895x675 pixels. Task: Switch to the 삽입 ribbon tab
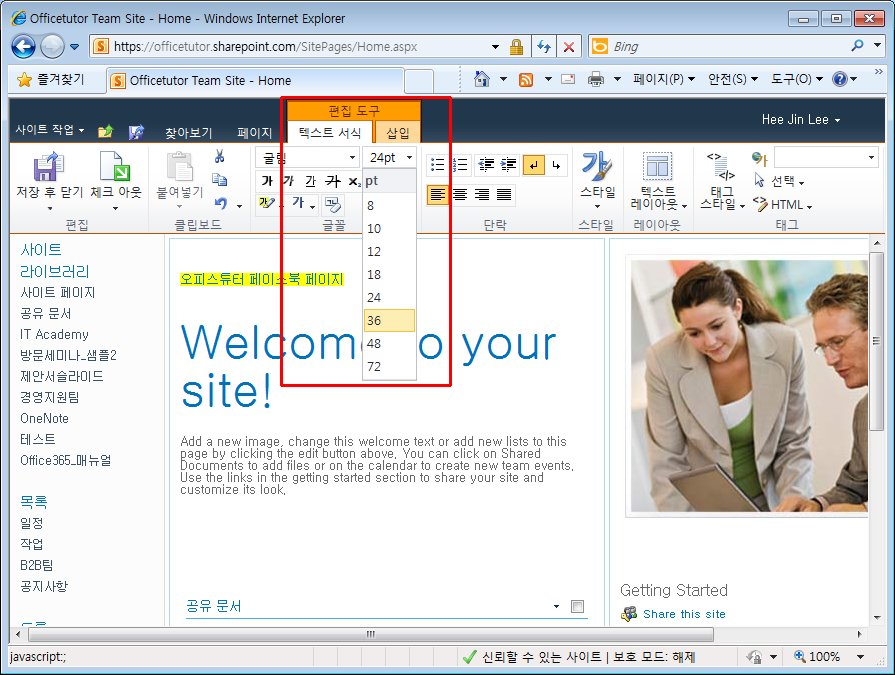pos(398,132)
